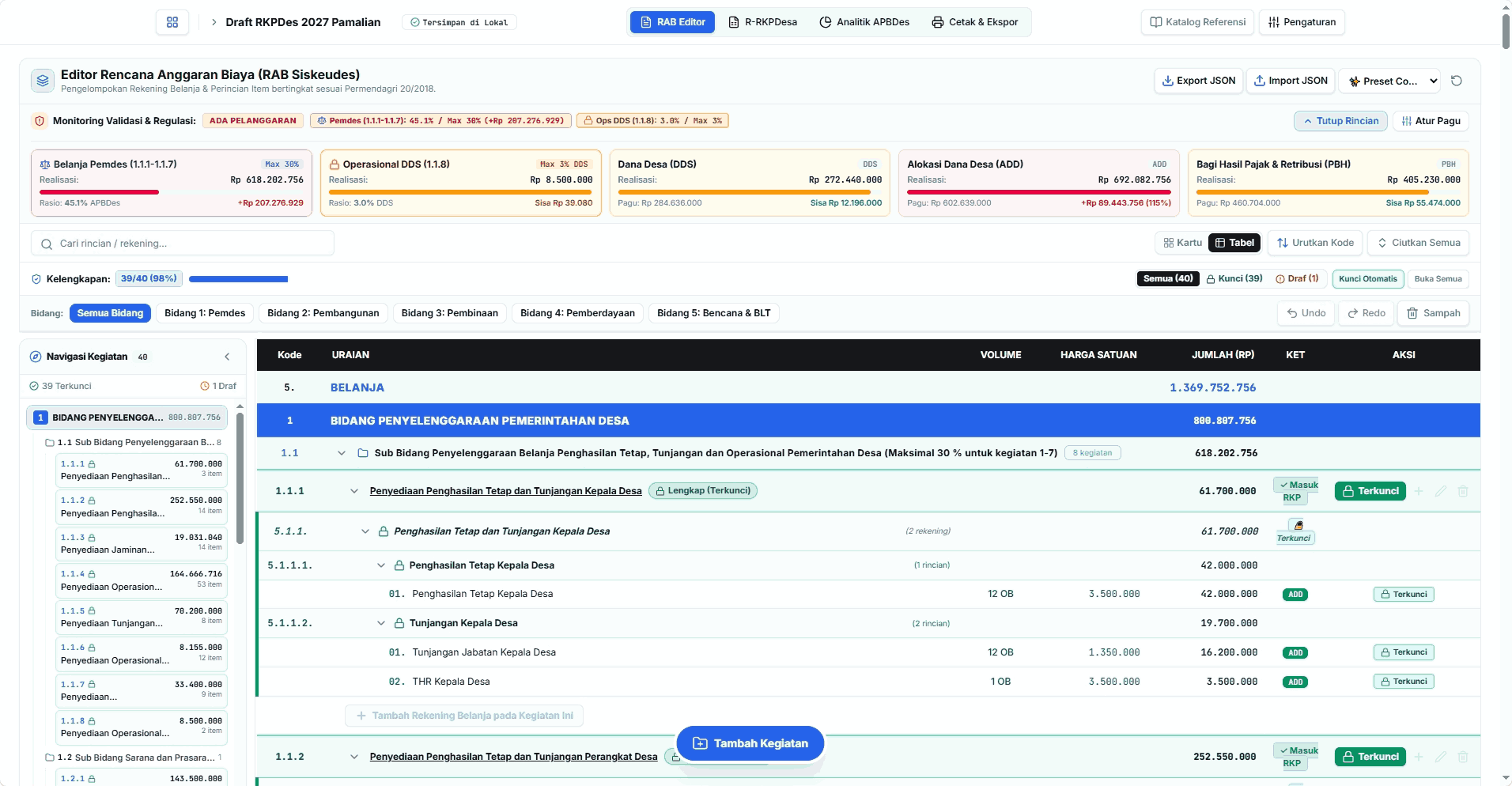1512x786 pixels.
Task: Focus the Cari rincian / rekening search field
Action: pyautogui.click(x=183, y=244)
